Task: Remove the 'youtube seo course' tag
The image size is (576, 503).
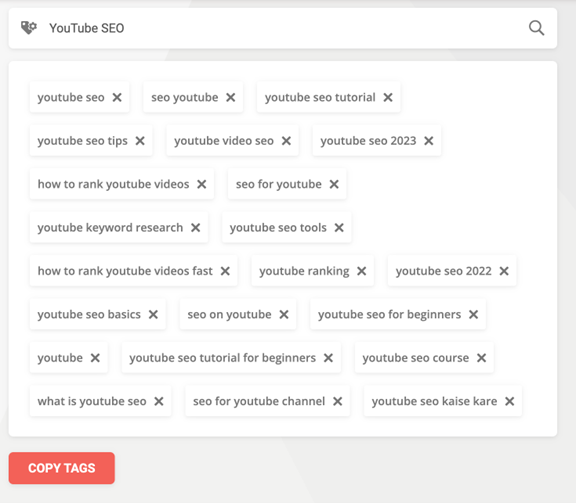Action: coord(482,358)
